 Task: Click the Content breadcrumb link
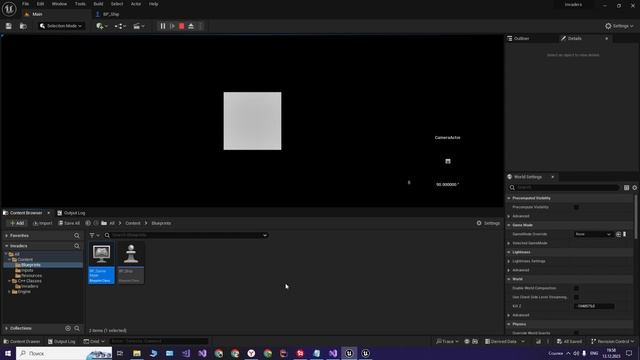[x=133, y=223]
